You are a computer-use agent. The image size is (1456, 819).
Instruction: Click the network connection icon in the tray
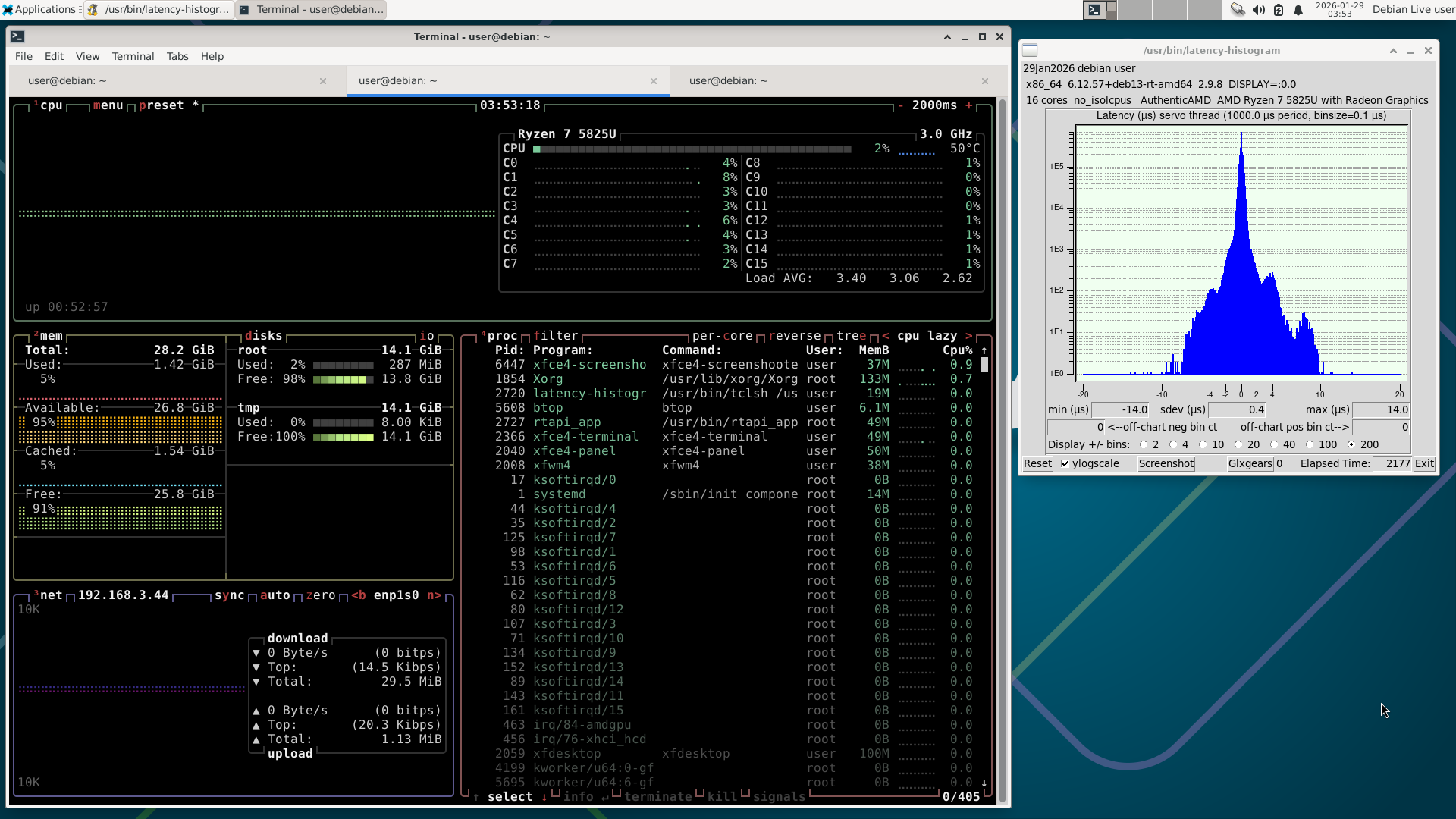tap(1238, 10)
